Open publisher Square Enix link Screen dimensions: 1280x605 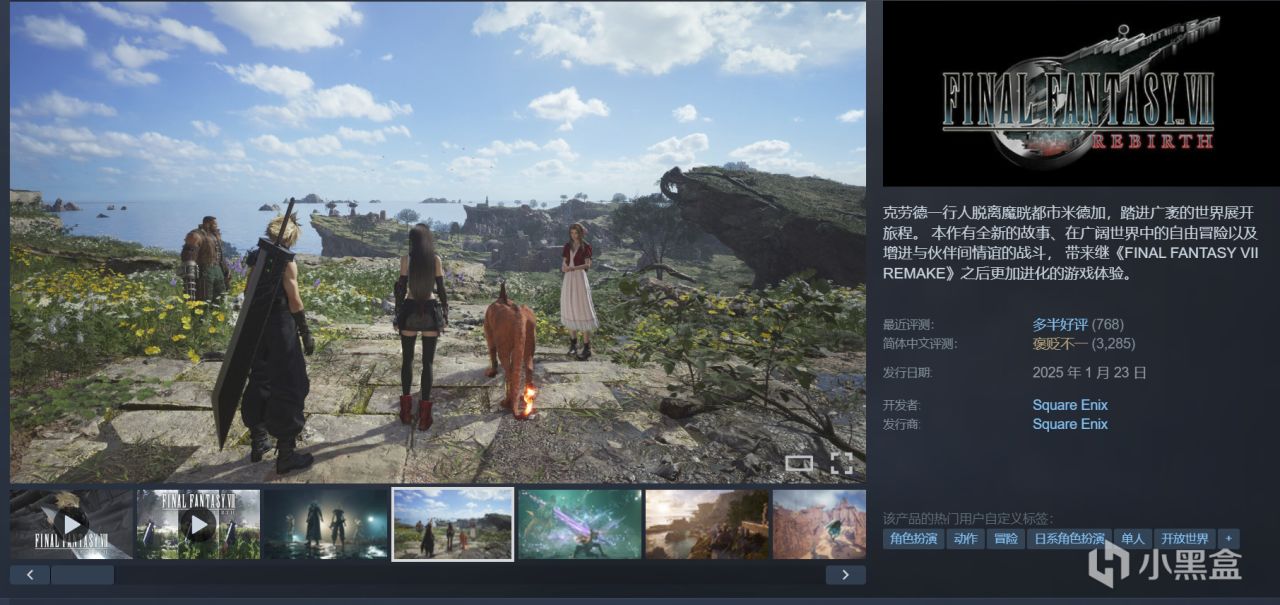pos(1070,424)
